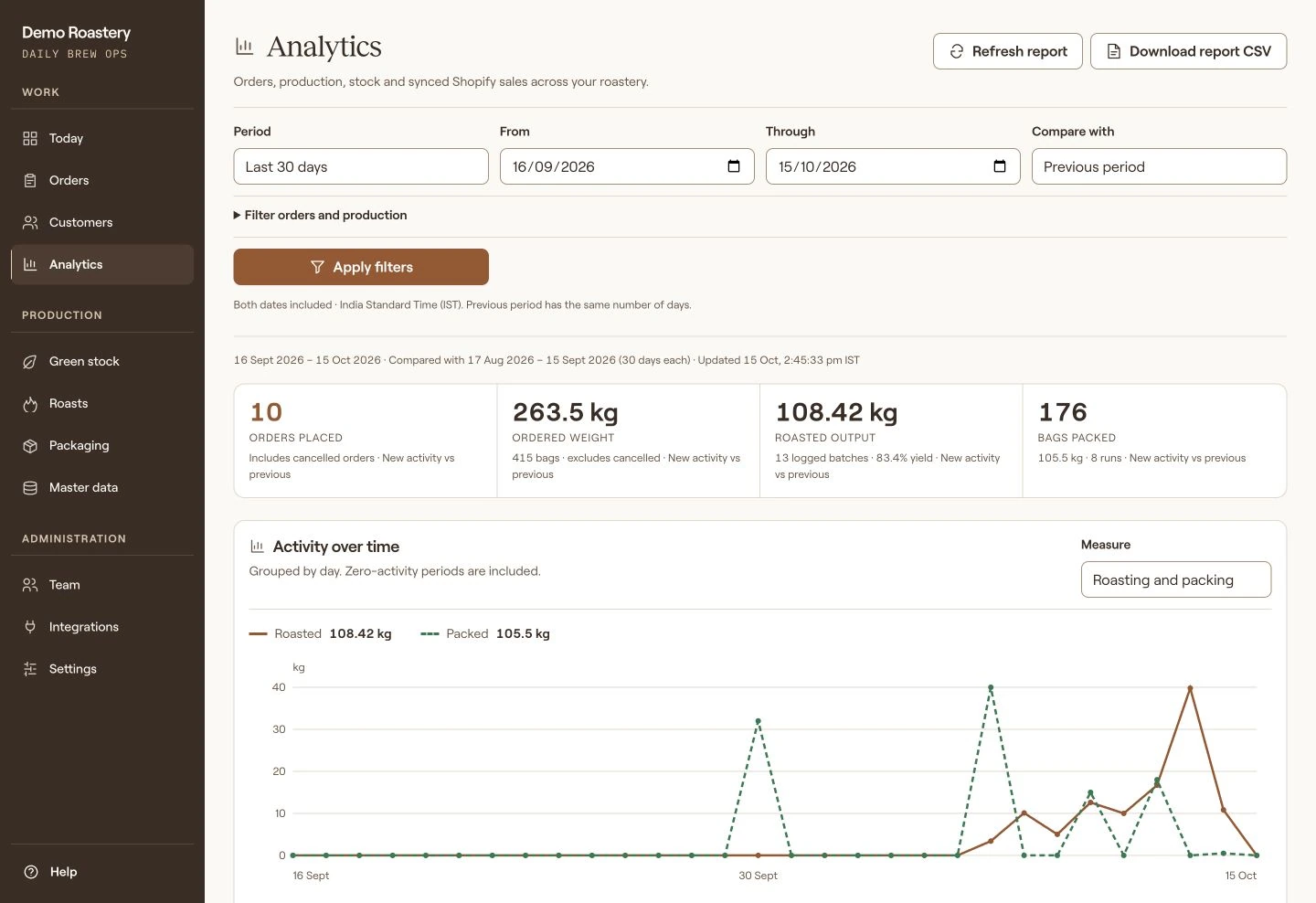Click the document icon in Download report CSV

coord(1114,51)
